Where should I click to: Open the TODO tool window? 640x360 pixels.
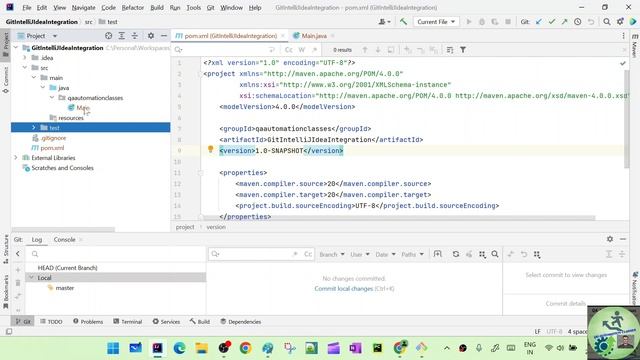[51, 322]
